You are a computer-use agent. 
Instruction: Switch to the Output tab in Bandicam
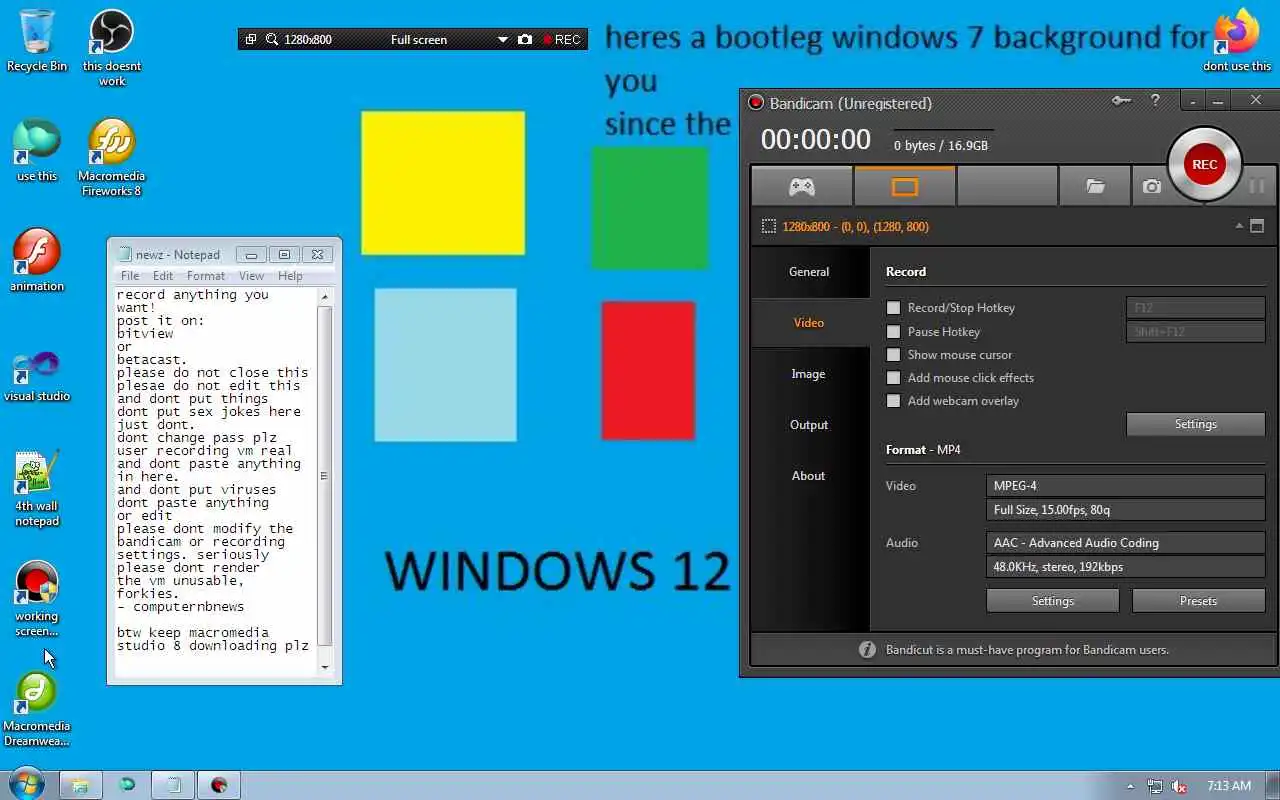(809, 425)
